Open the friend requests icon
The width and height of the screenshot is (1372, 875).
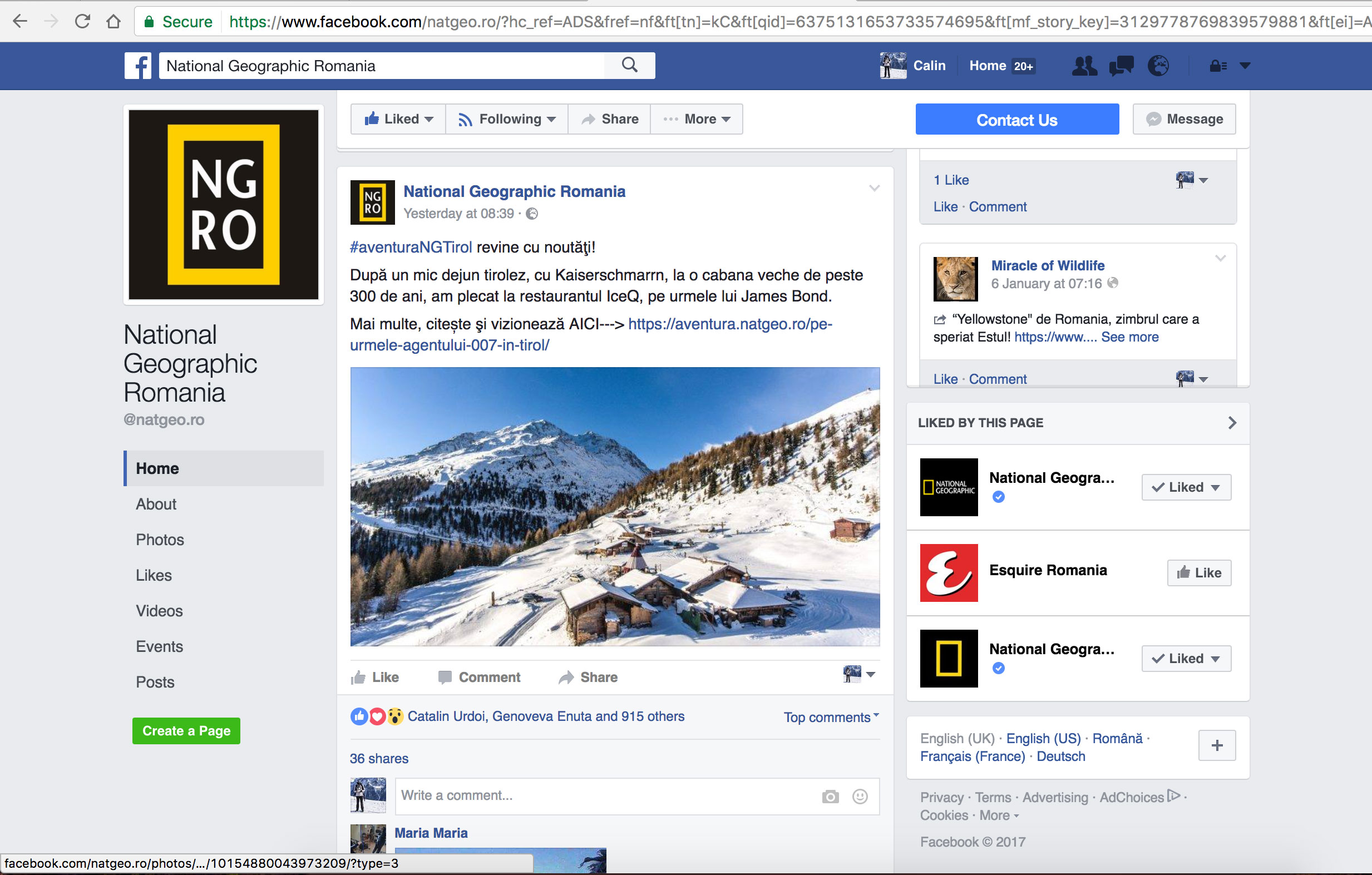[1084, 66]
